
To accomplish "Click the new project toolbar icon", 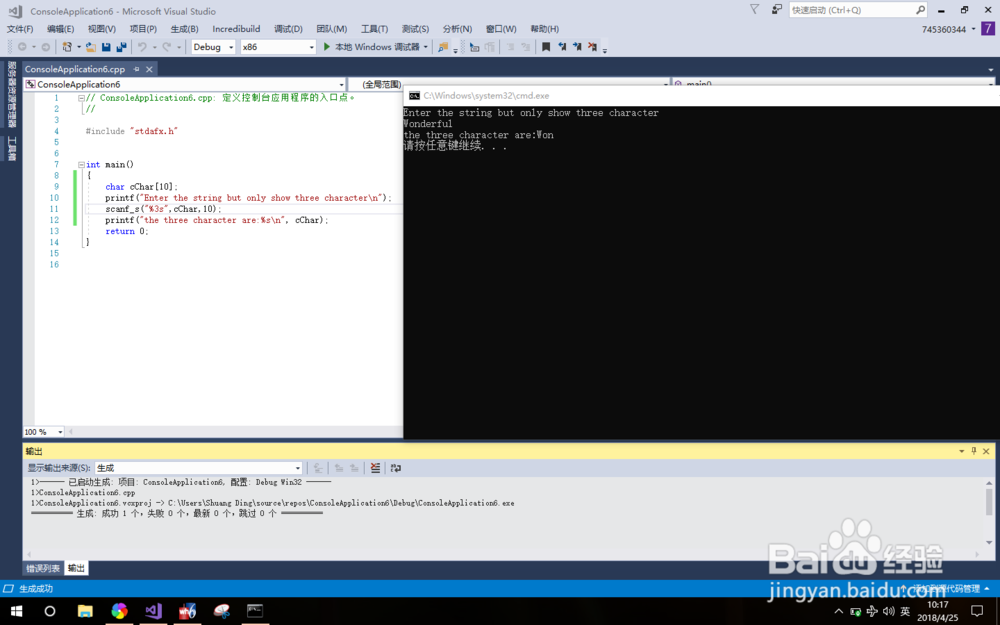I will pyautogui.click(x=67, y=47).
